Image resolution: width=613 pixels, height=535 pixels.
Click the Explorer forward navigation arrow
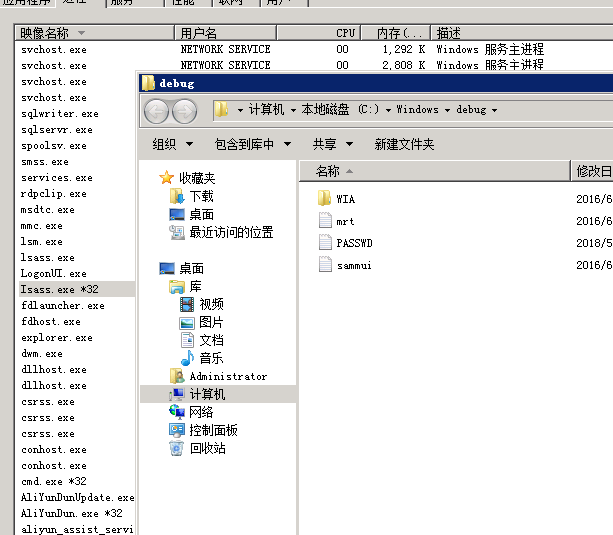pos(185,111)
